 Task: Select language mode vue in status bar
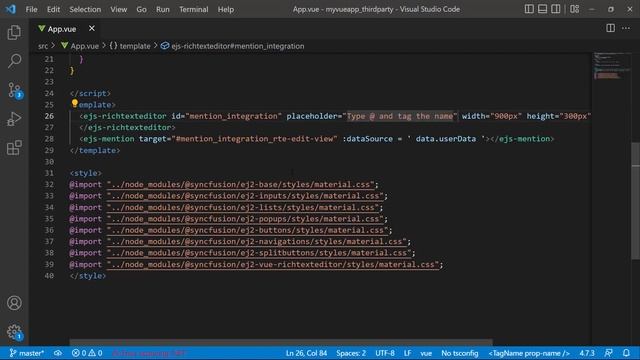(426, 353)
